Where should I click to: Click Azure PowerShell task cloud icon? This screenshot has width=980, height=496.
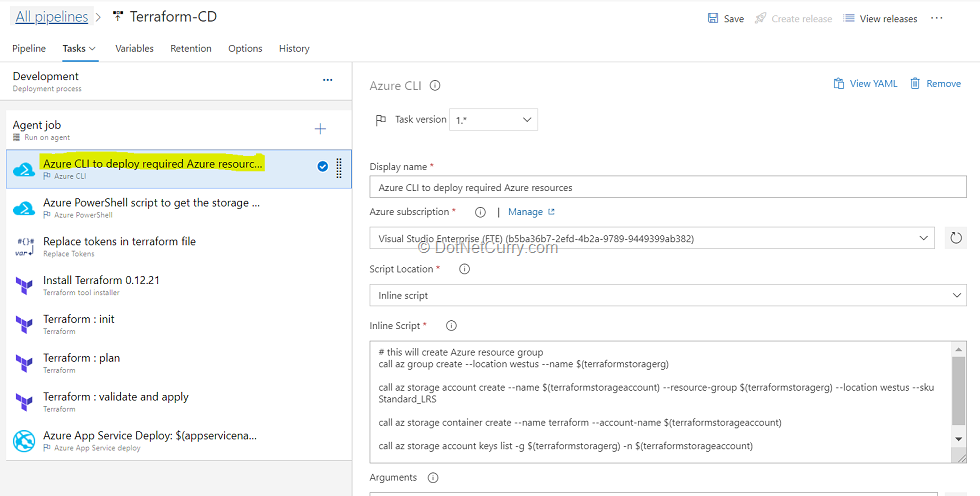pyautogui.click(x=24, y=208)
